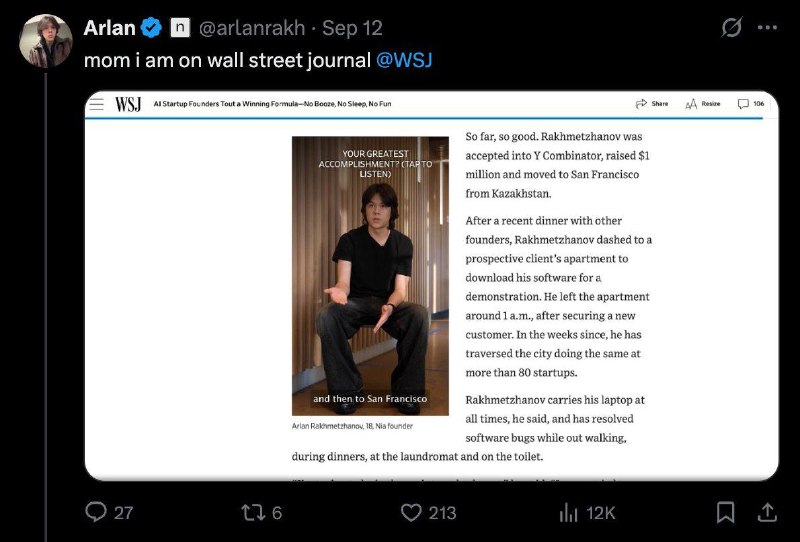Click the WSJ logo in article header
This screenshot has height=542, width=800.
coord(128,104)
